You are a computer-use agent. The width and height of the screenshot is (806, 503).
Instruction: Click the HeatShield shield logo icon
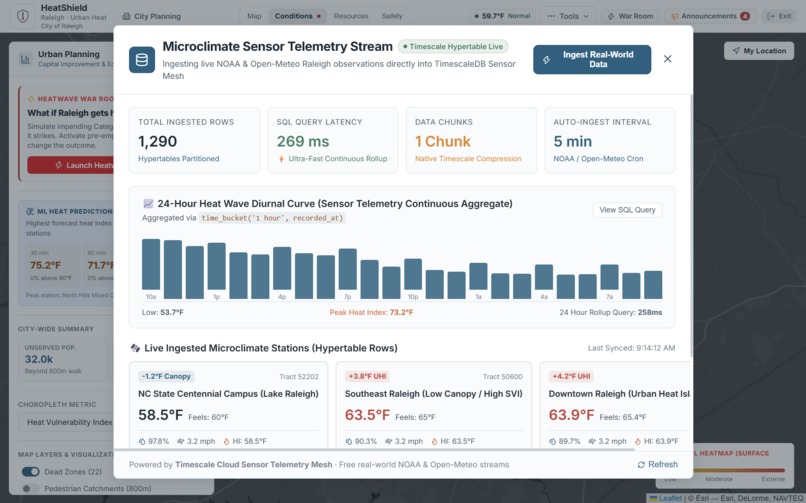coord(23,16)
